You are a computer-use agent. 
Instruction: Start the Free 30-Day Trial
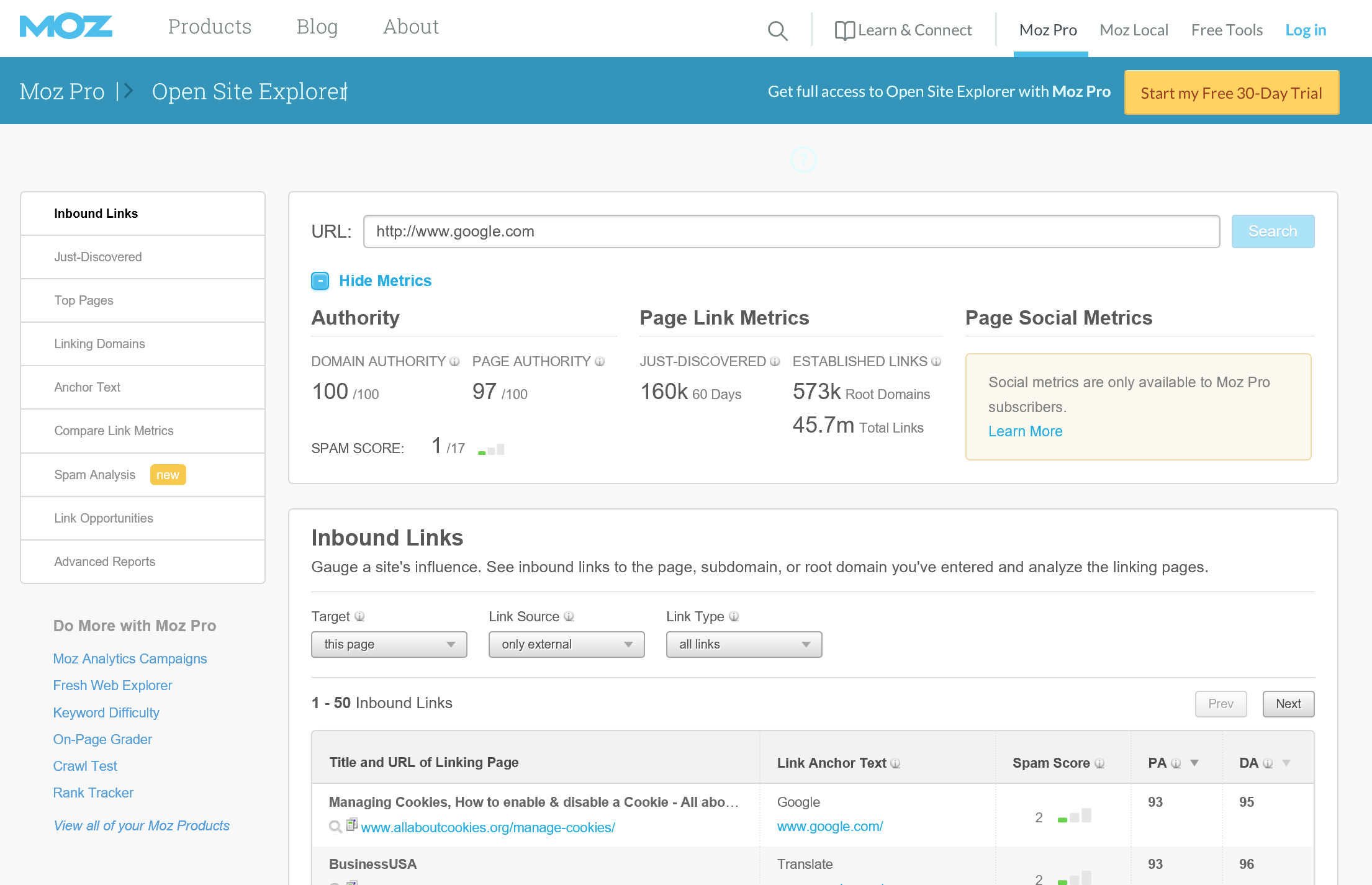click(1230, 92)
